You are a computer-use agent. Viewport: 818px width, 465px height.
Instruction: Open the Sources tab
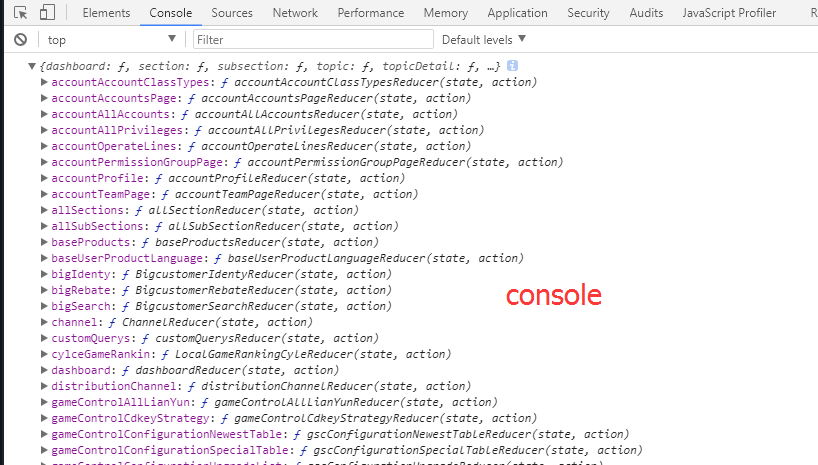coord(232,13)
